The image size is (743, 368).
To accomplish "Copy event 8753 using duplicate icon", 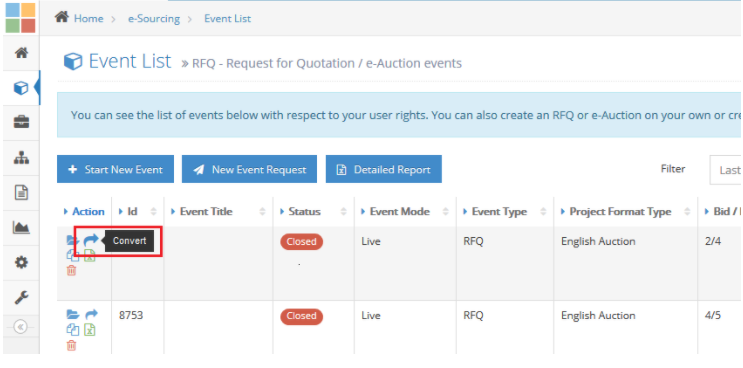I will tap(72, 330).
